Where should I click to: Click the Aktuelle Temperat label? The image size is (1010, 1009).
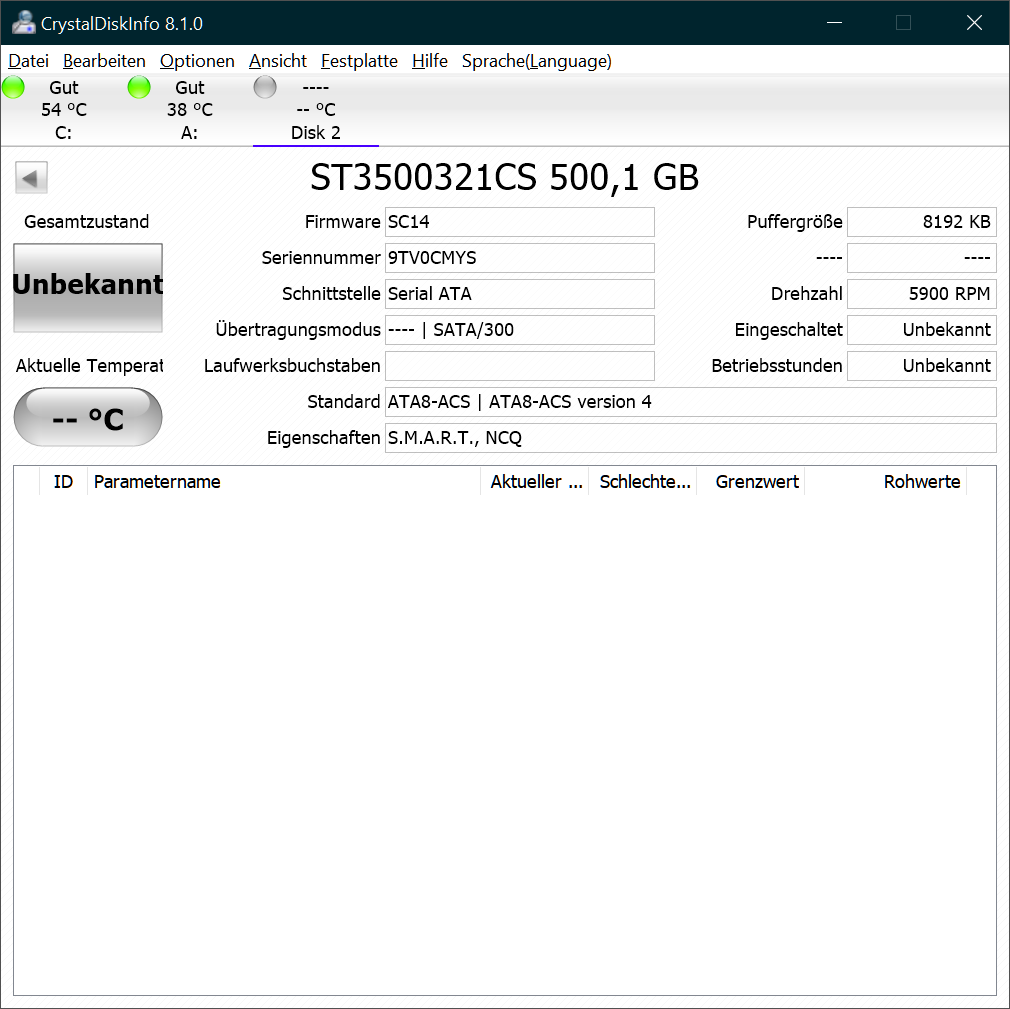[90, 366]
